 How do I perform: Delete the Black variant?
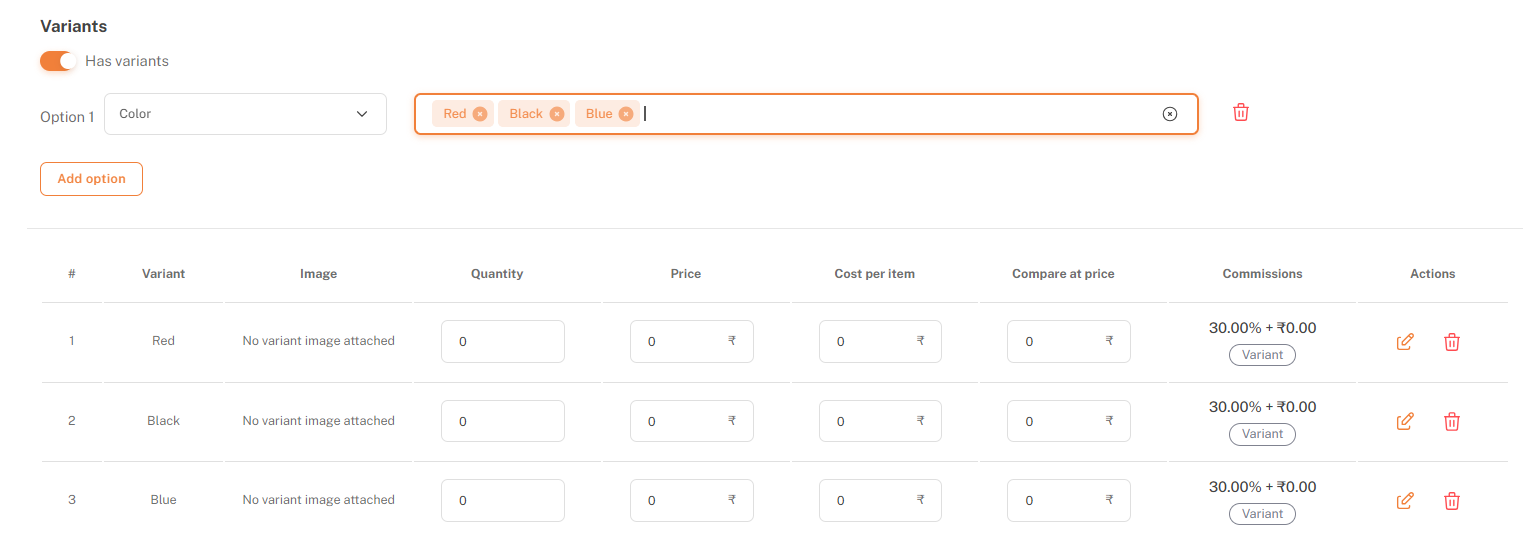1452,421
